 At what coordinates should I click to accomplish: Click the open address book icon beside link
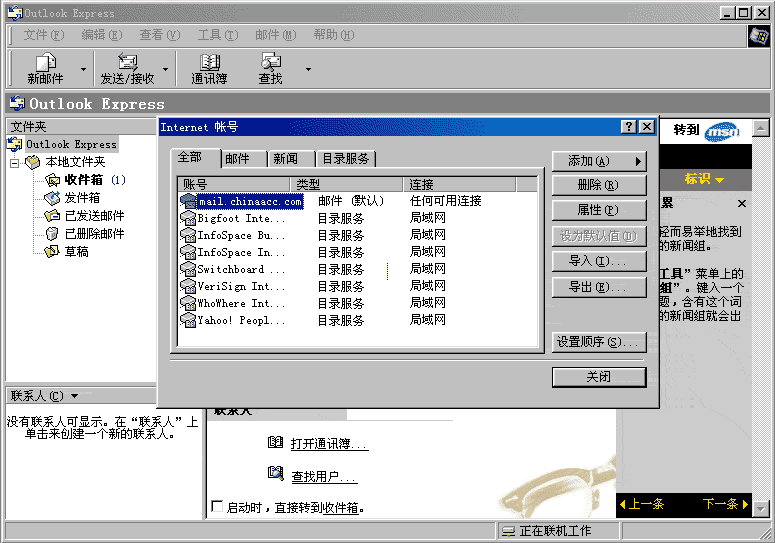click(x=275, y=442)
